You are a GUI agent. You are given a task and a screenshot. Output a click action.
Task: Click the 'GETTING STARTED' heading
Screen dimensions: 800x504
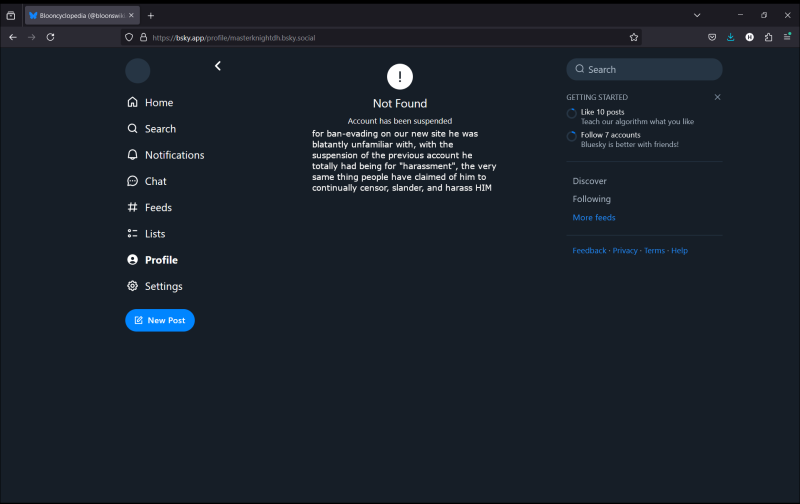597,97
